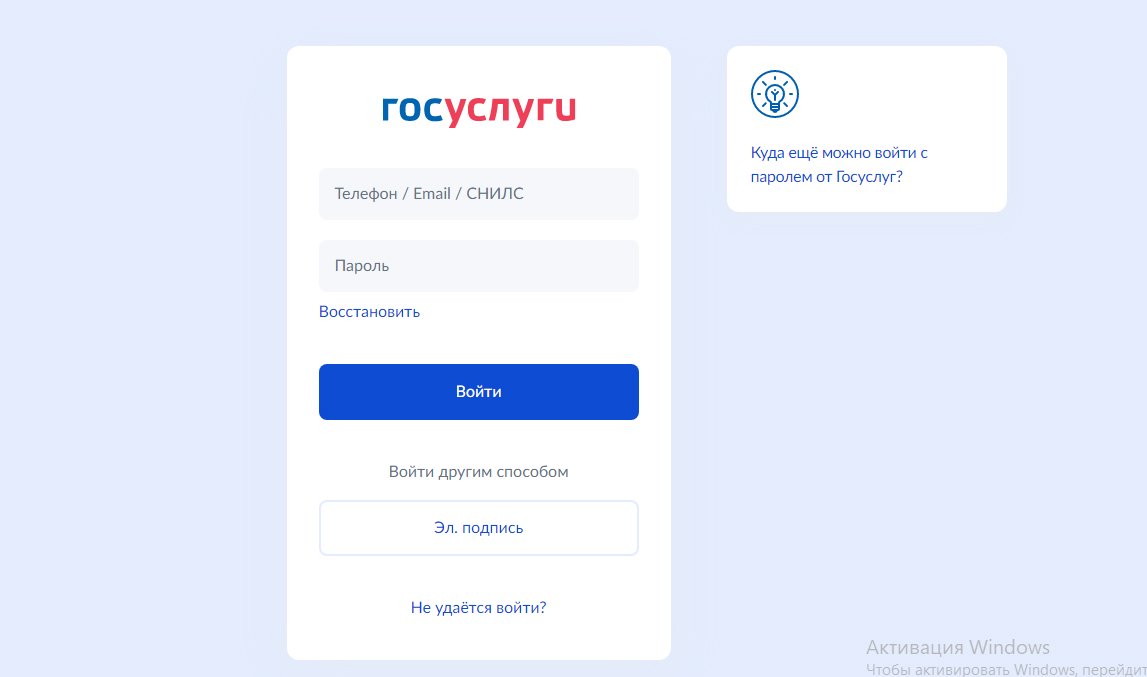
Task: Open the Не удаётся войти? help link
Action: click(x=478, y=607)
